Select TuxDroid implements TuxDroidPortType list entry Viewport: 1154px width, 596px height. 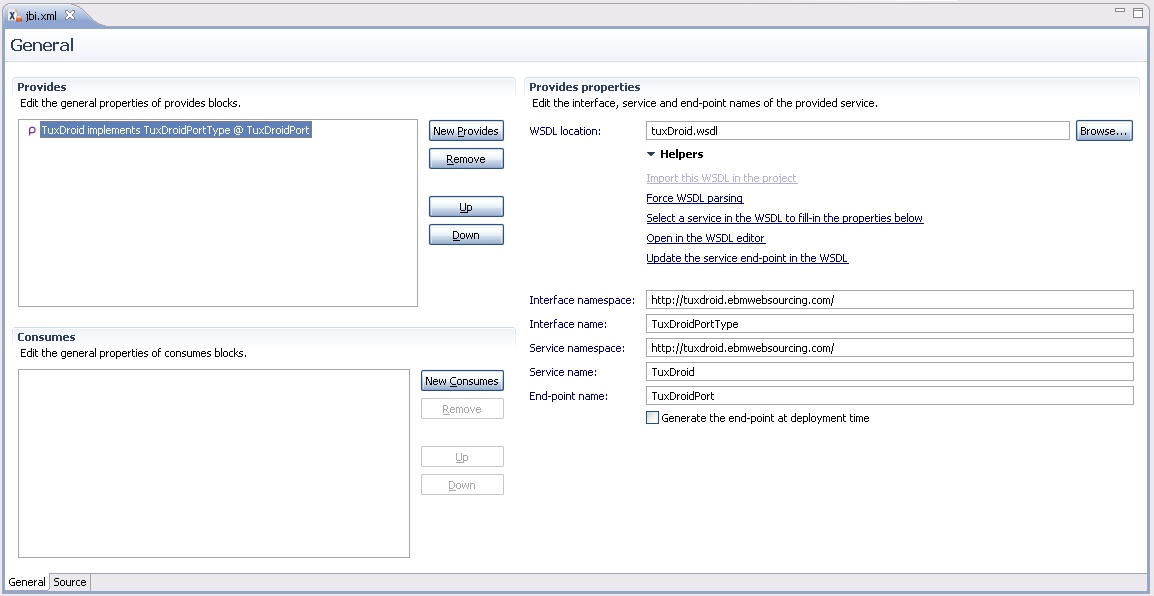pos(175,131)
